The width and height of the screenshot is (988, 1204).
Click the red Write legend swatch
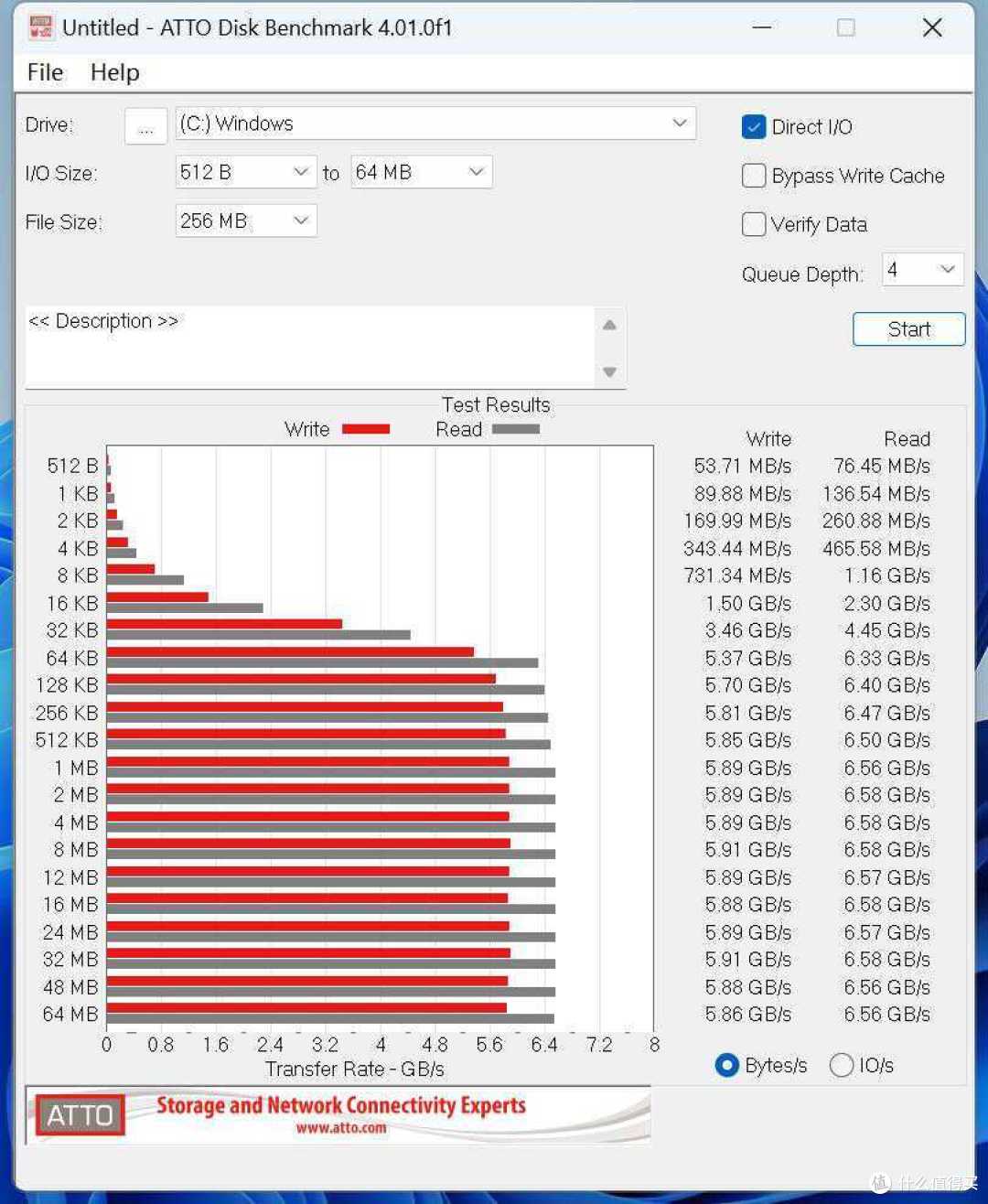[366, 429]
